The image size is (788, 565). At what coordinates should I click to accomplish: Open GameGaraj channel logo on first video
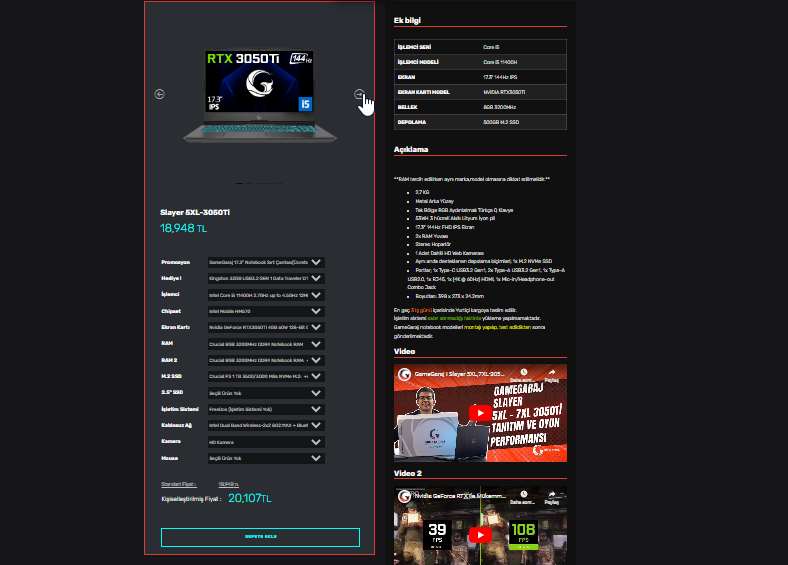(405, 374)
